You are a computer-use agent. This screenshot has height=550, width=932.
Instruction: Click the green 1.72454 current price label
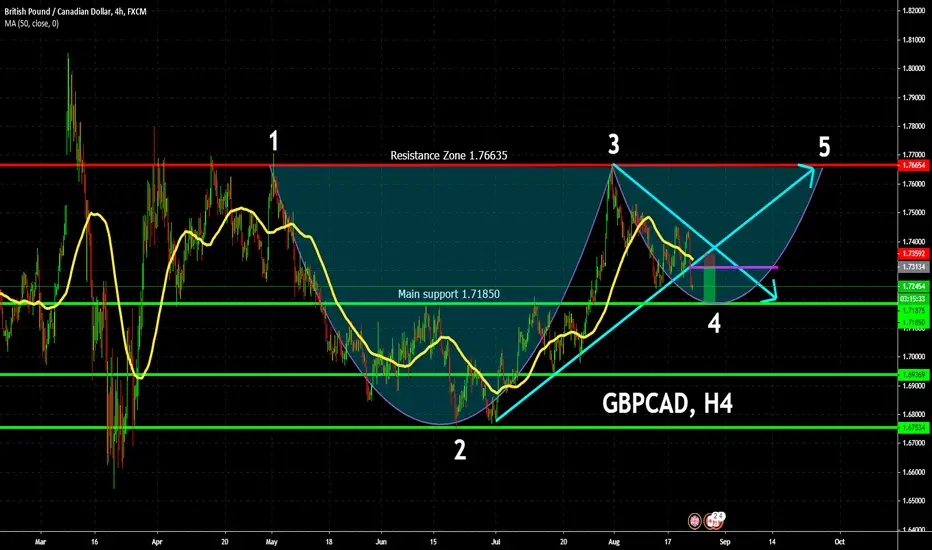pos(914,287)
